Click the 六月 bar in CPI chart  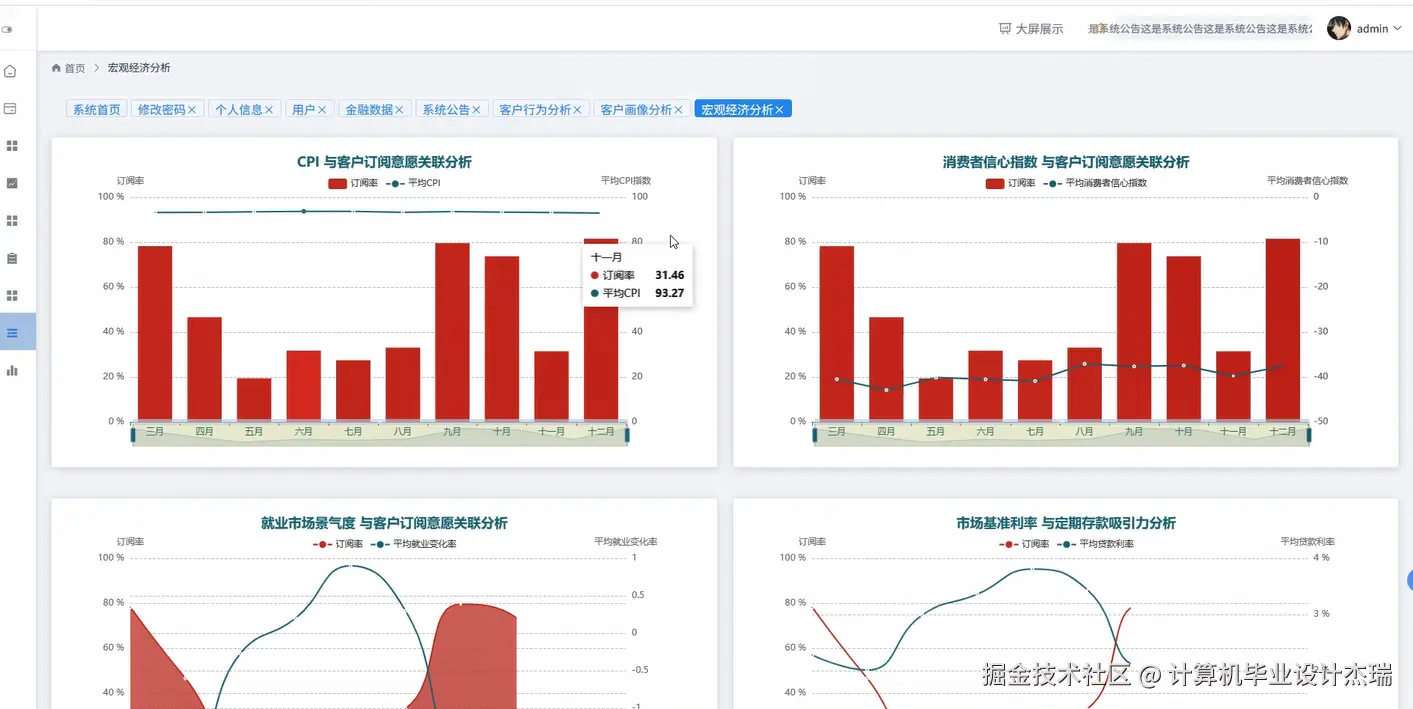coord(303,386)
